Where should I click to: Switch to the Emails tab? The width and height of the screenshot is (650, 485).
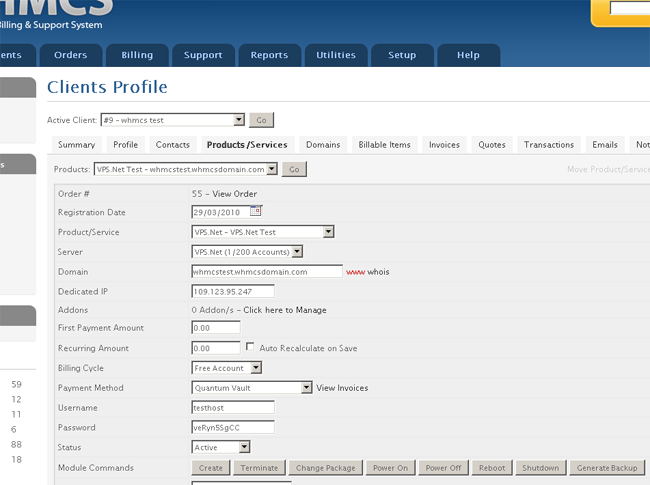click(x=605, y=145)
